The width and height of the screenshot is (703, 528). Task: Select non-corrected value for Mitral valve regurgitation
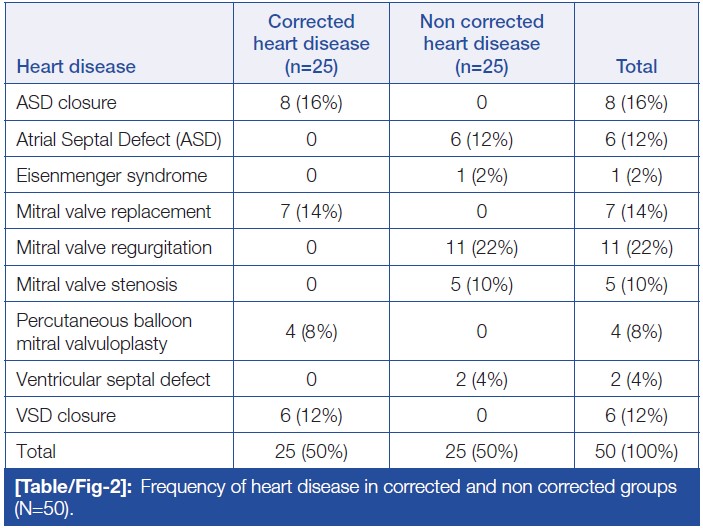click(x=482, y=247)
